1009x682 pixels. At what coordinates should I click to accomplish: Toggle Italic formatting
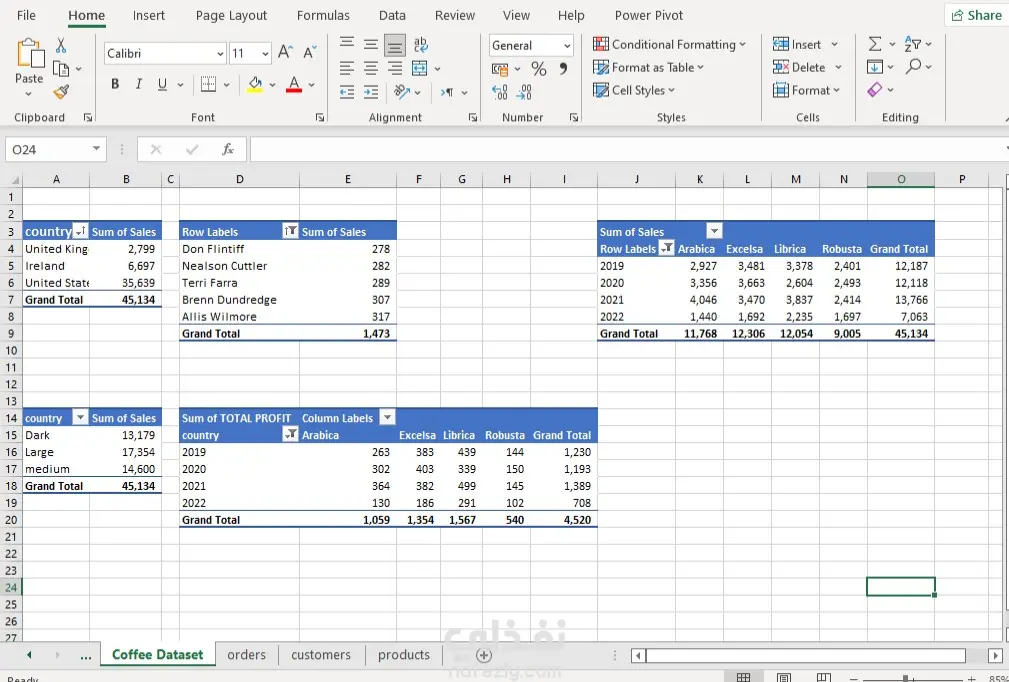(x=138, y=84)
